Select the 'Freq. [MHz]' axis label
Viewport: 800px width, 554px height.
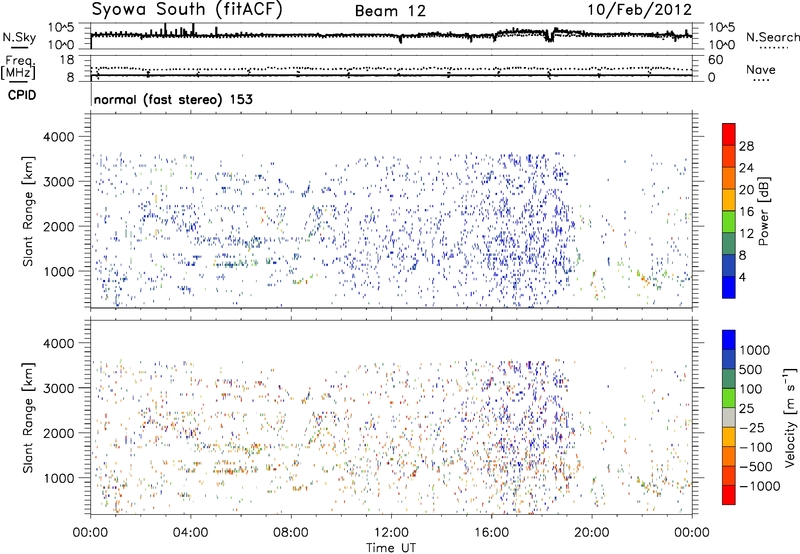(x=18, y=68)
